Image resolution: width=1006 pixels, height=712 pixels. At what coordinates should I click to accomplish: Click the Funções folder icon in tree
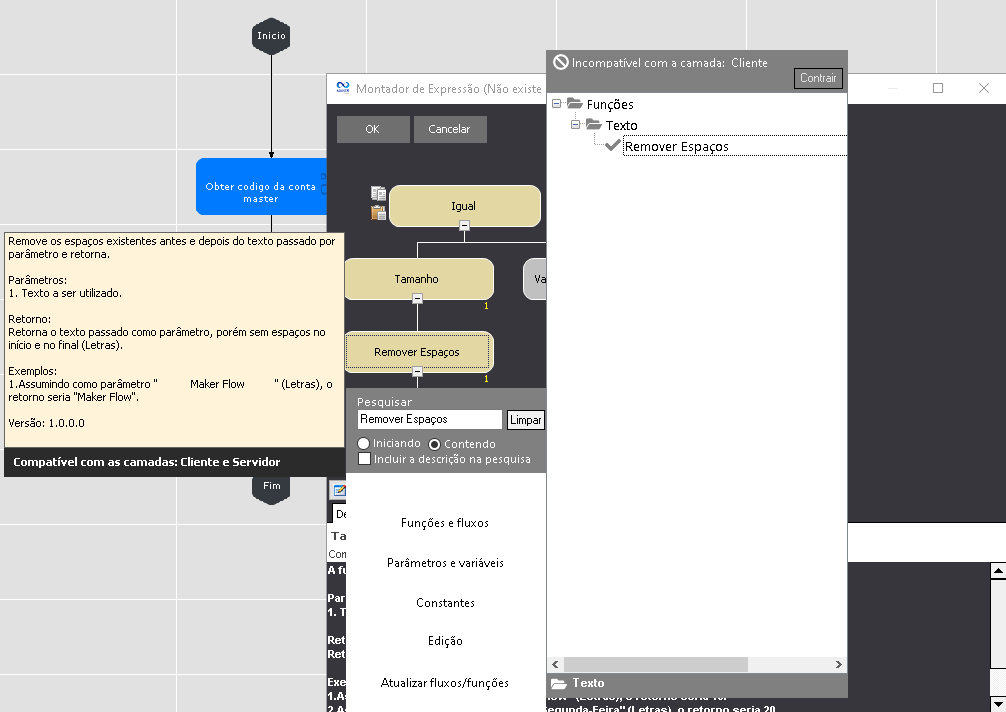pos(574,104)
